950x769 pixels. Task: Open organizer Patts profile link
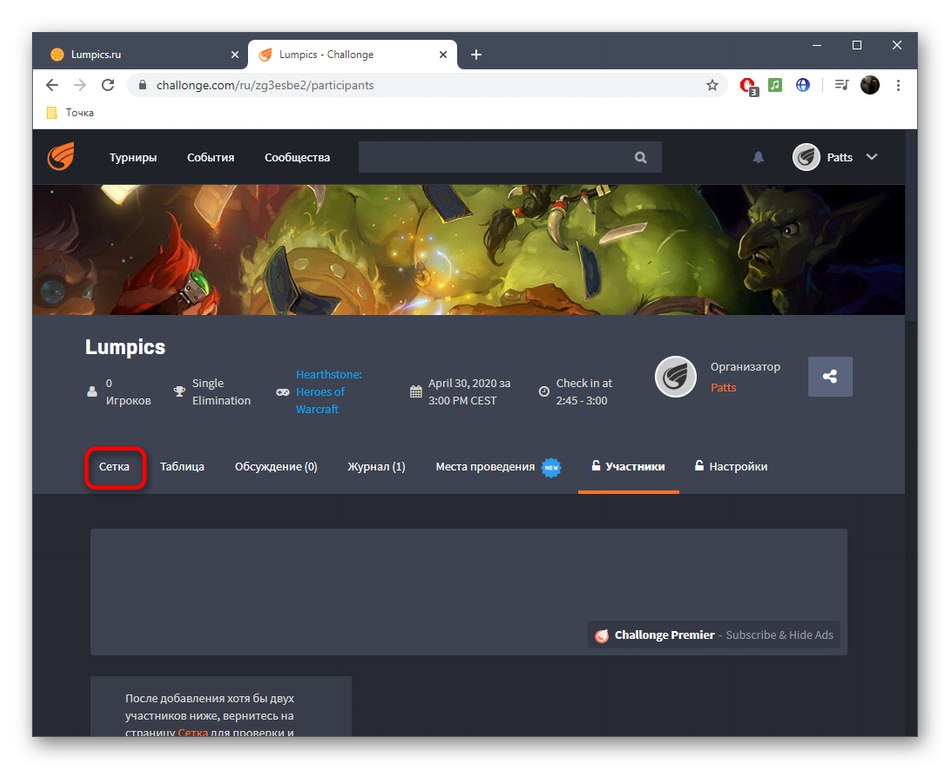pyautogui.click(x=723, y=388)
